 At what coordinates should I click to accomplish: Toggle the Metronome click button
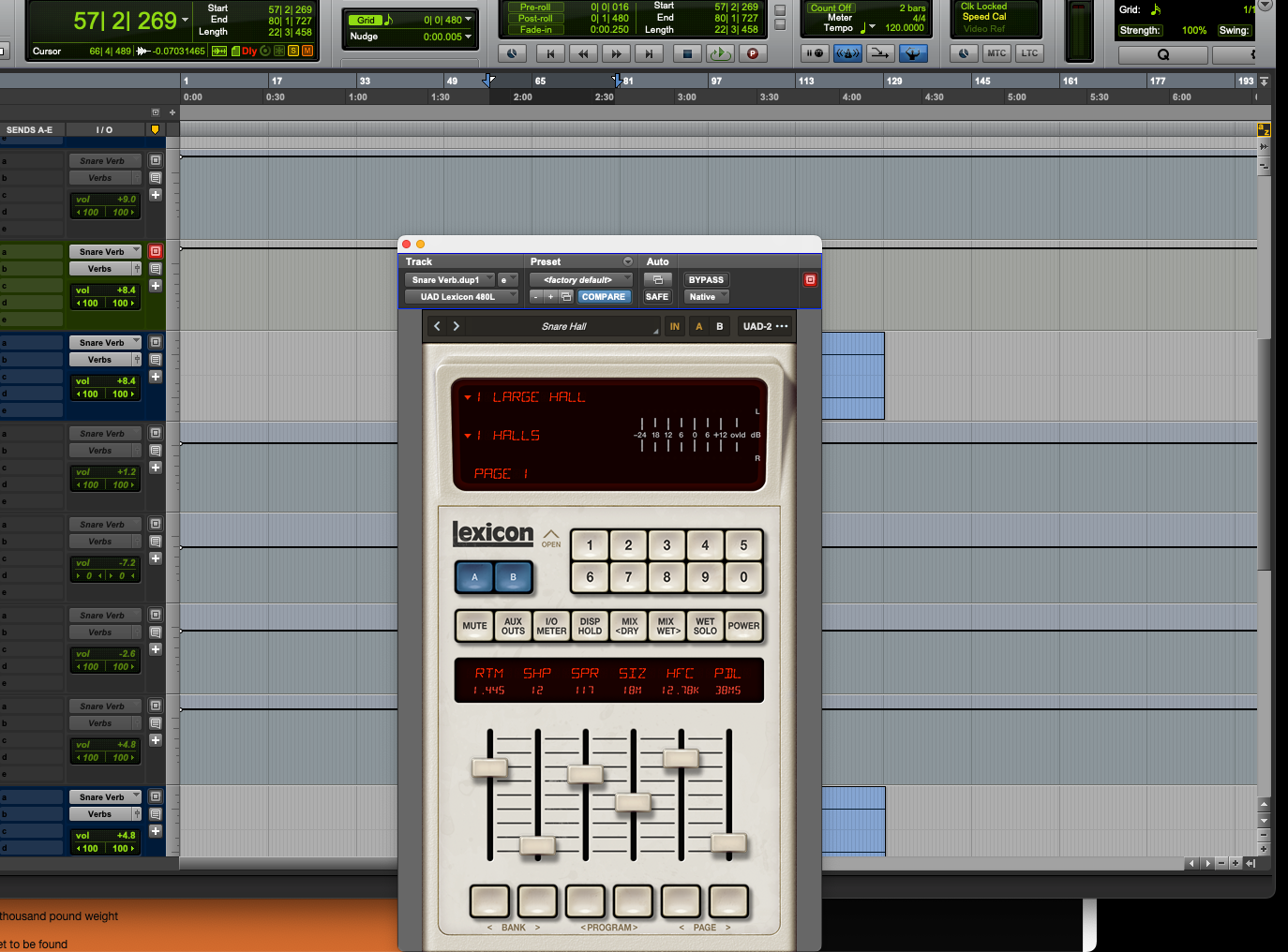pyautogui.click(x=847, y=53)
